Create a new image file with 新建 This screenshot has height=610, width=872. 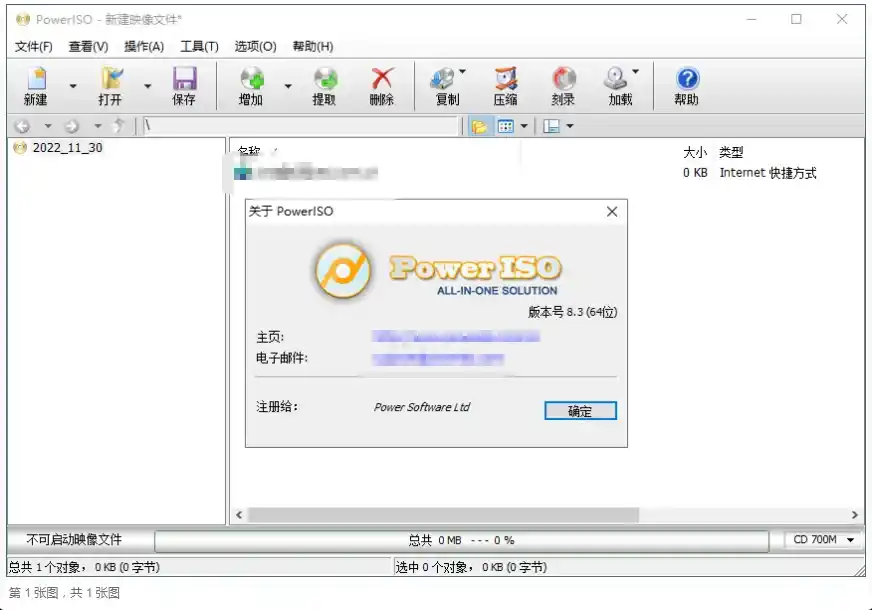[36, 85]
